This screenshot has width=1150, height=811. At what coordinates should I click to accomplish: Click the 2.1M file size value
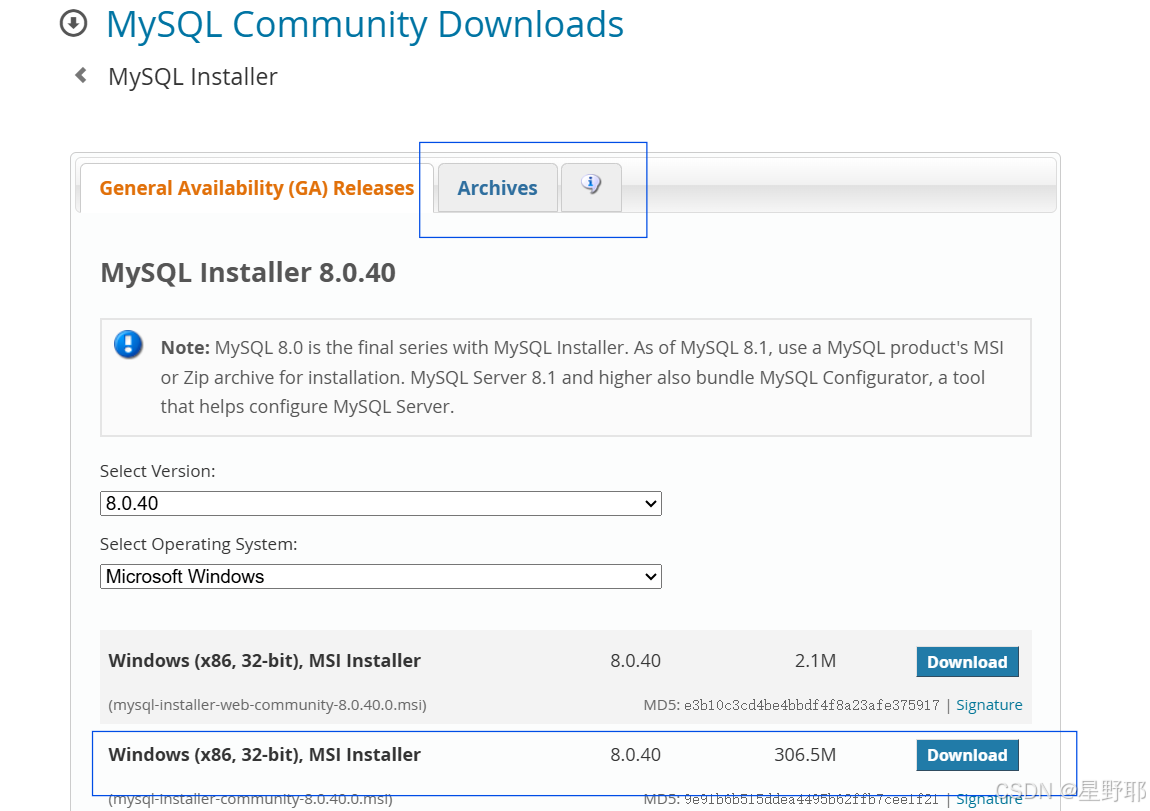click(816, 661)
